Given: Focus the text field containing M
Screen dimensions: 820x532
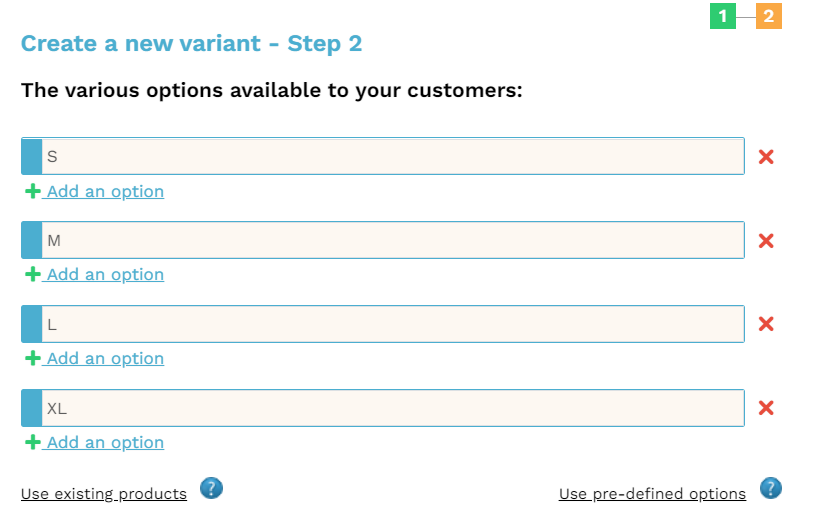Looking at the screenshot, I should point(393,240).
